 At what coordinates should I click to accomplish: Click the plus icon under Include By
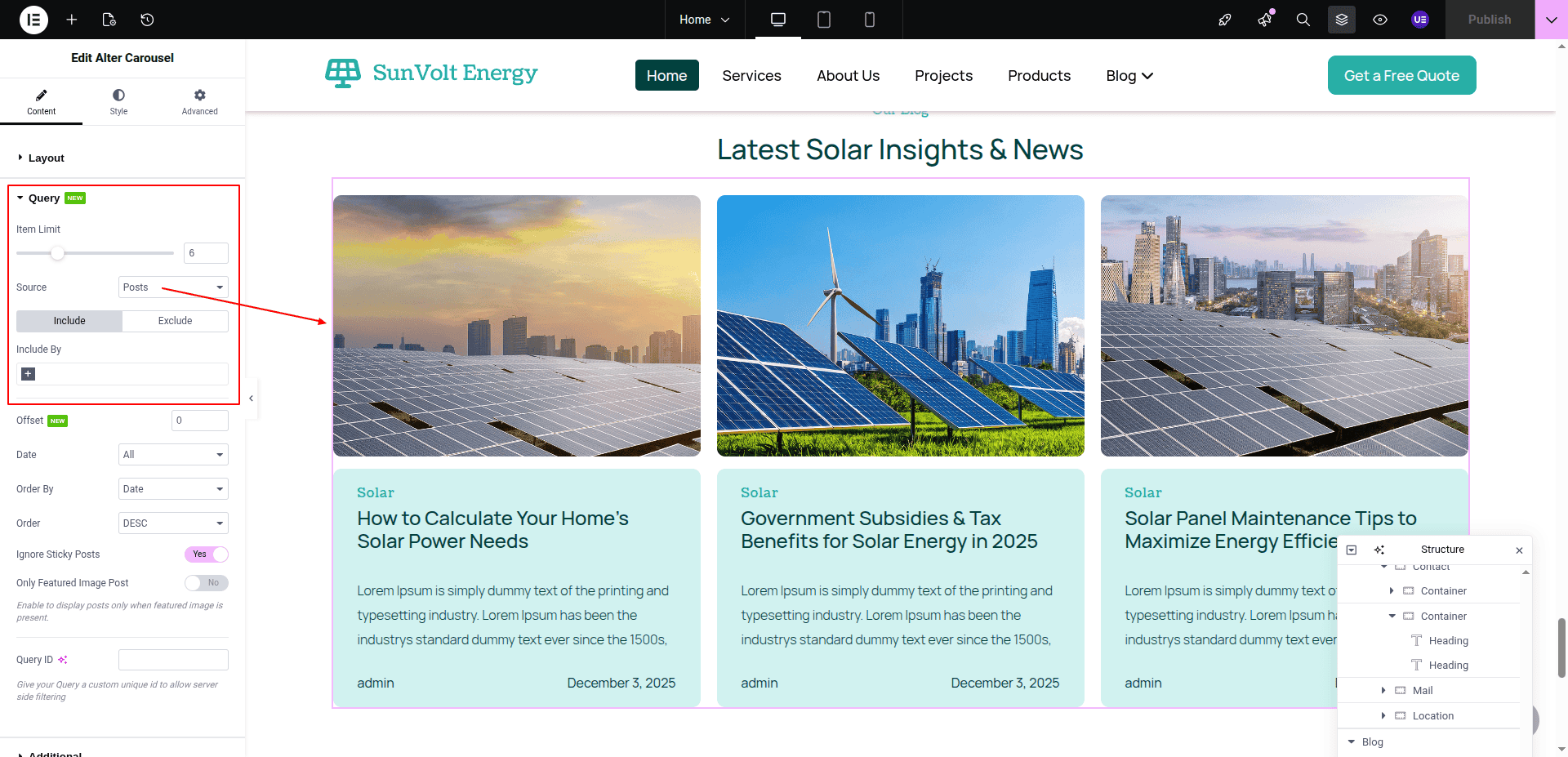tap(28, 374)
